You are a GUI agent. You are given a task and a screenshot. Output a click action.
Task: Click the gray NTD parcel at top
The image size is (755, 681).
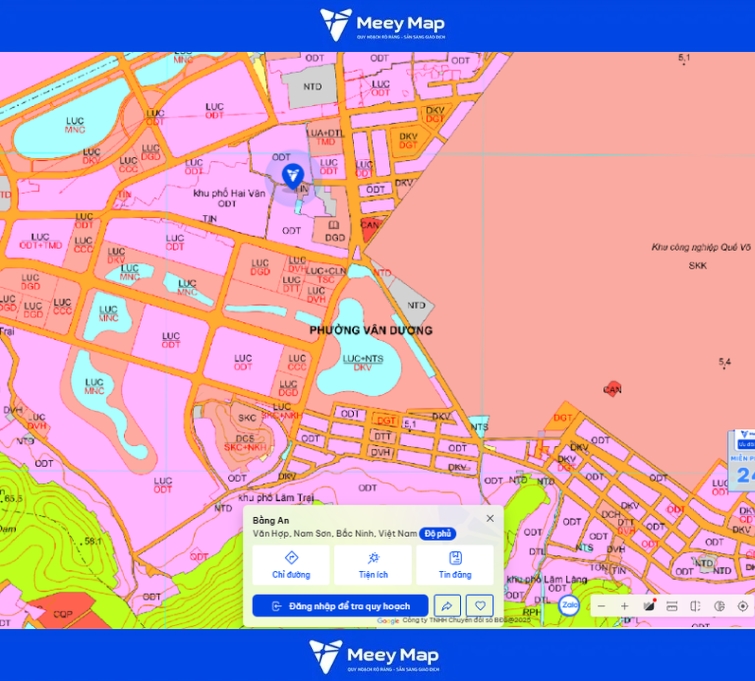312,87
